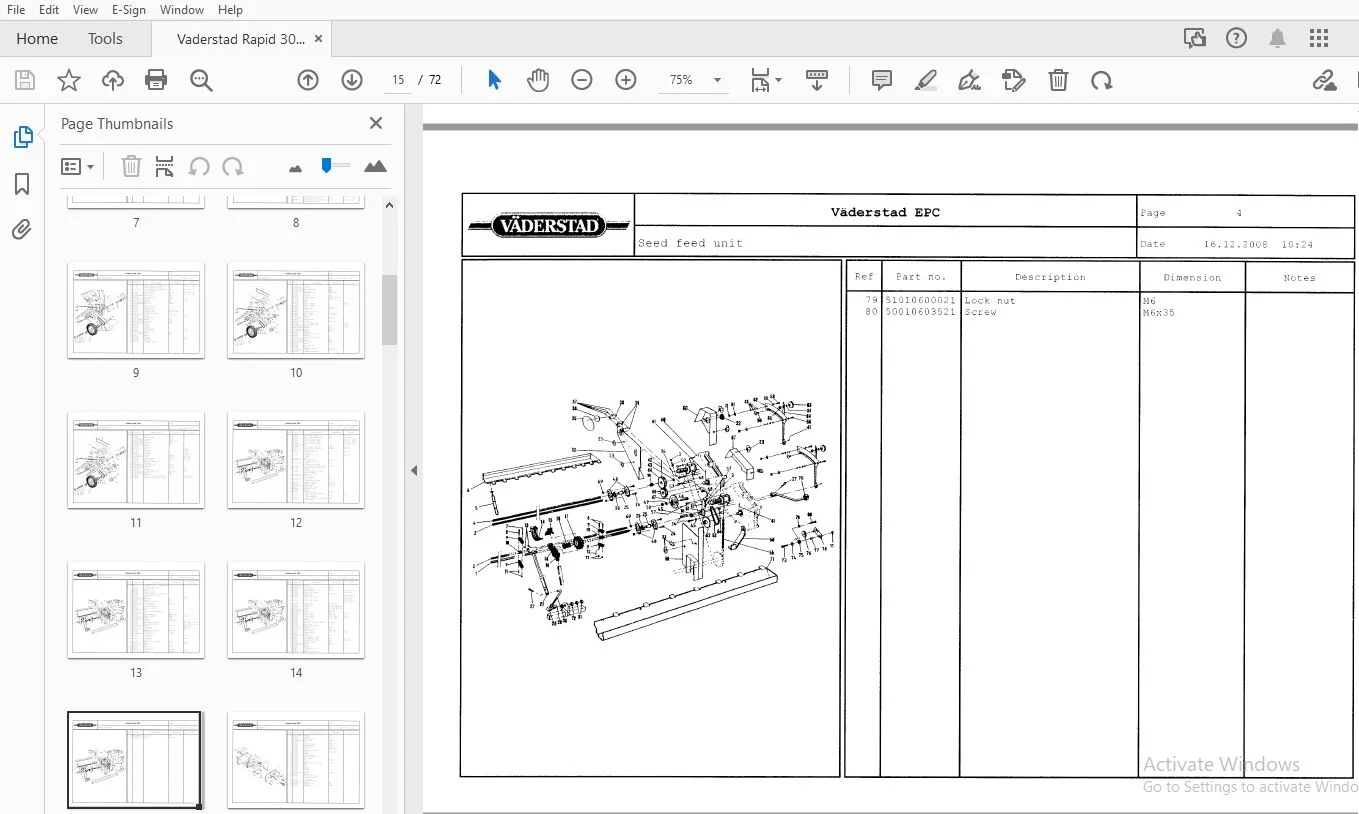Open the zoom level dropdown
The height and width of the screenshot is (814, 1359).
tap(717, 80)
